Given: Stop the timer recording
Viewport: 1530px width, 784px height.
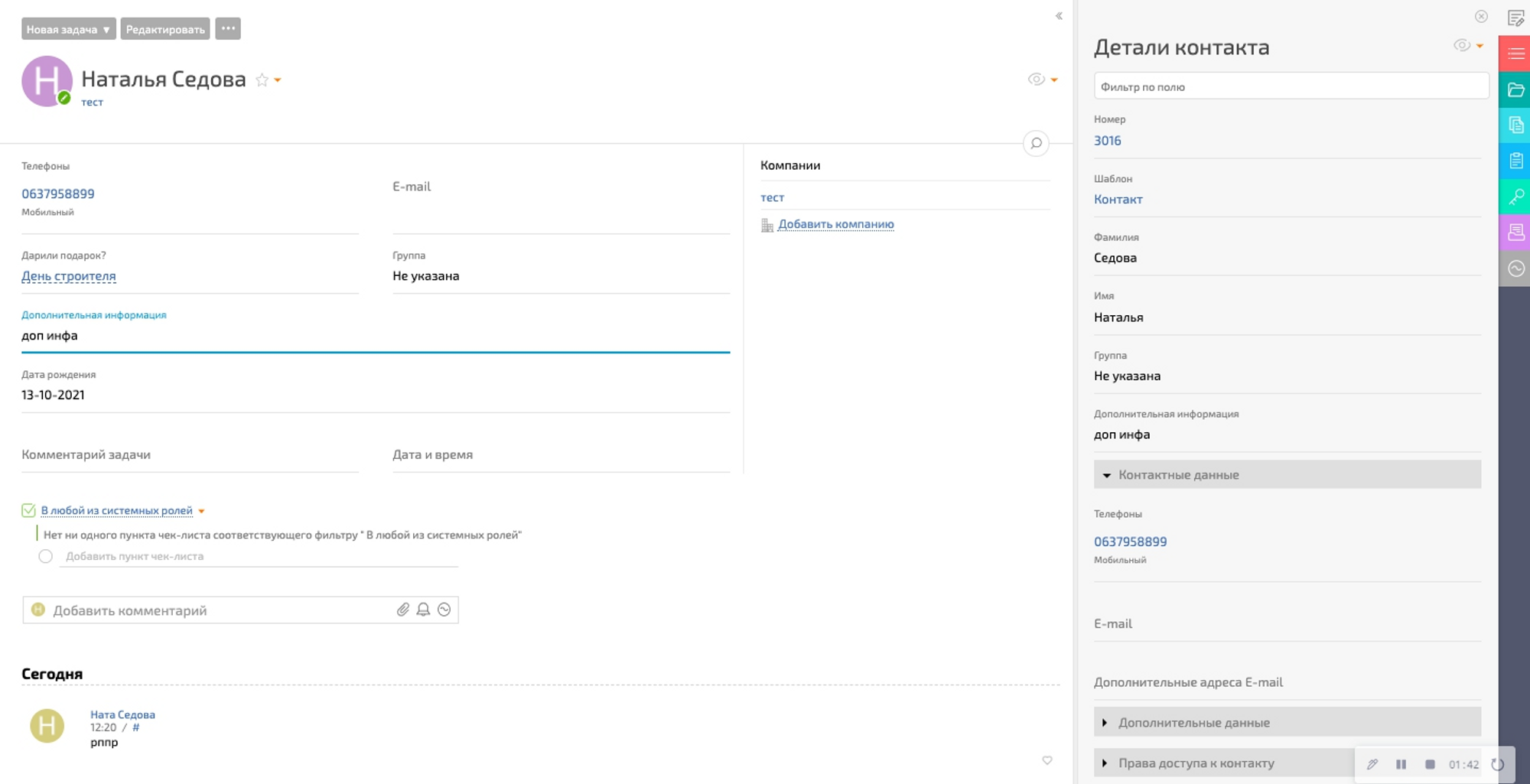Looking at the screenshot, I should pos(1430,764).
